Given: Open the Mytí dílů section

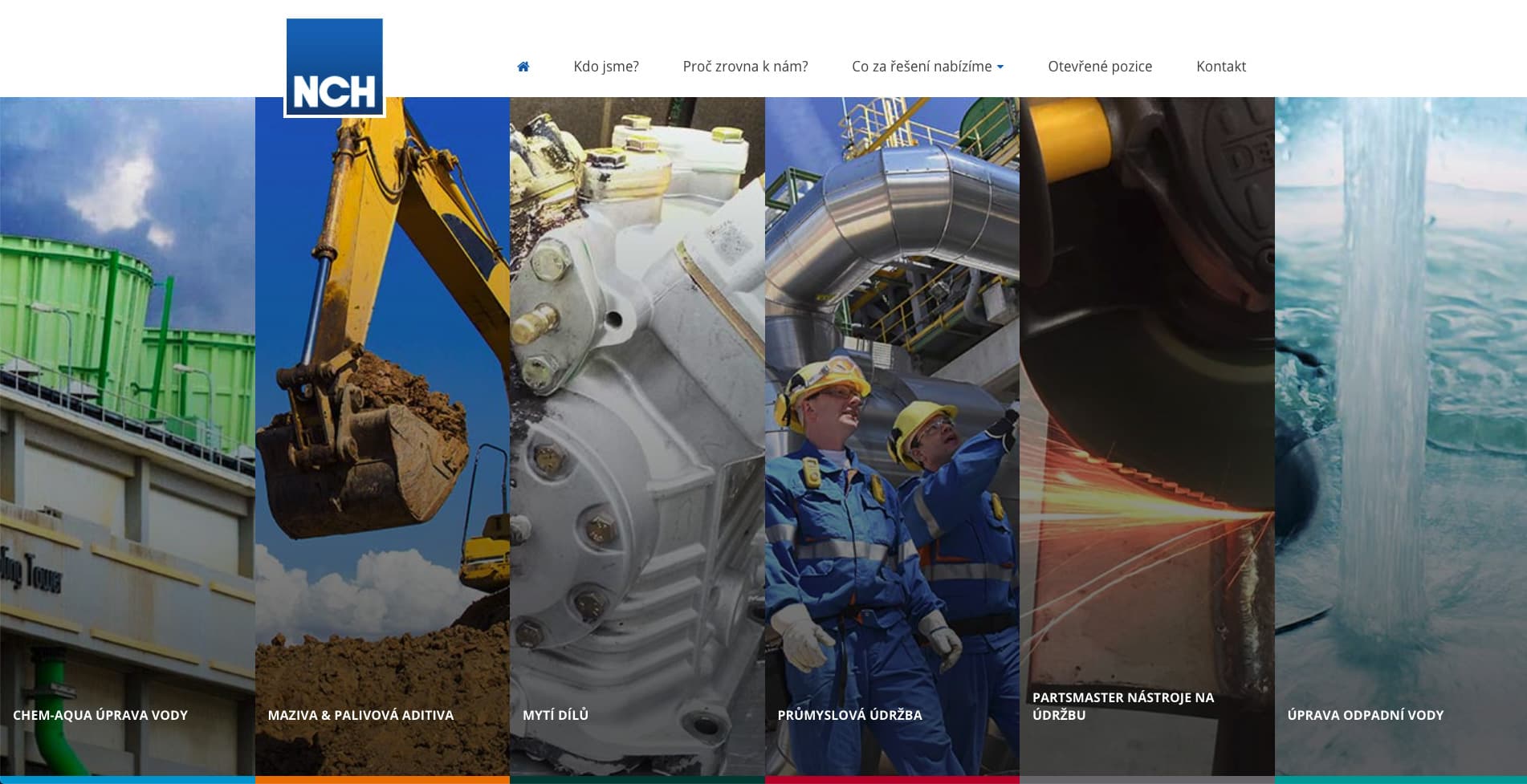Looking at the screenshot, I should (x=556, y=715).
